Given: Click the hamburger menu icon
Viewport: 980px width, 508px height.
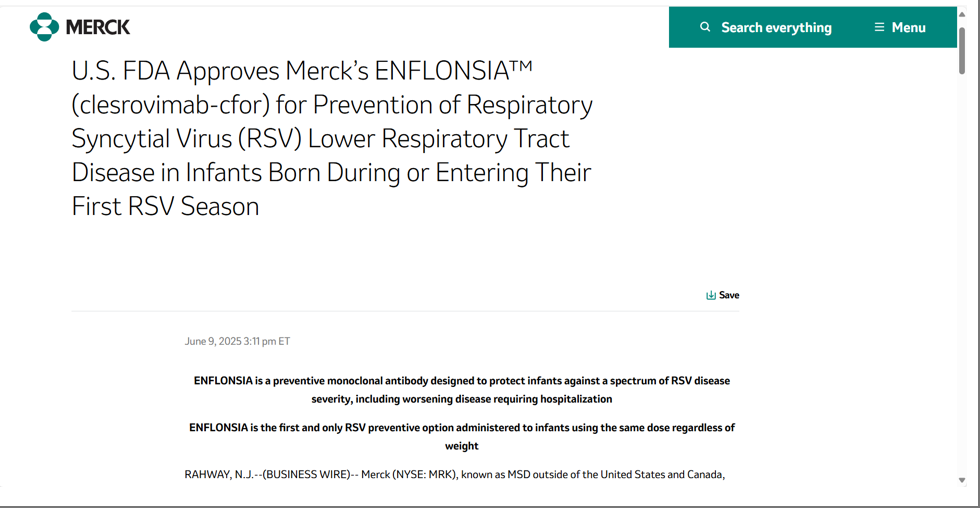Looking at the screenshot, I should click(879, 27).
